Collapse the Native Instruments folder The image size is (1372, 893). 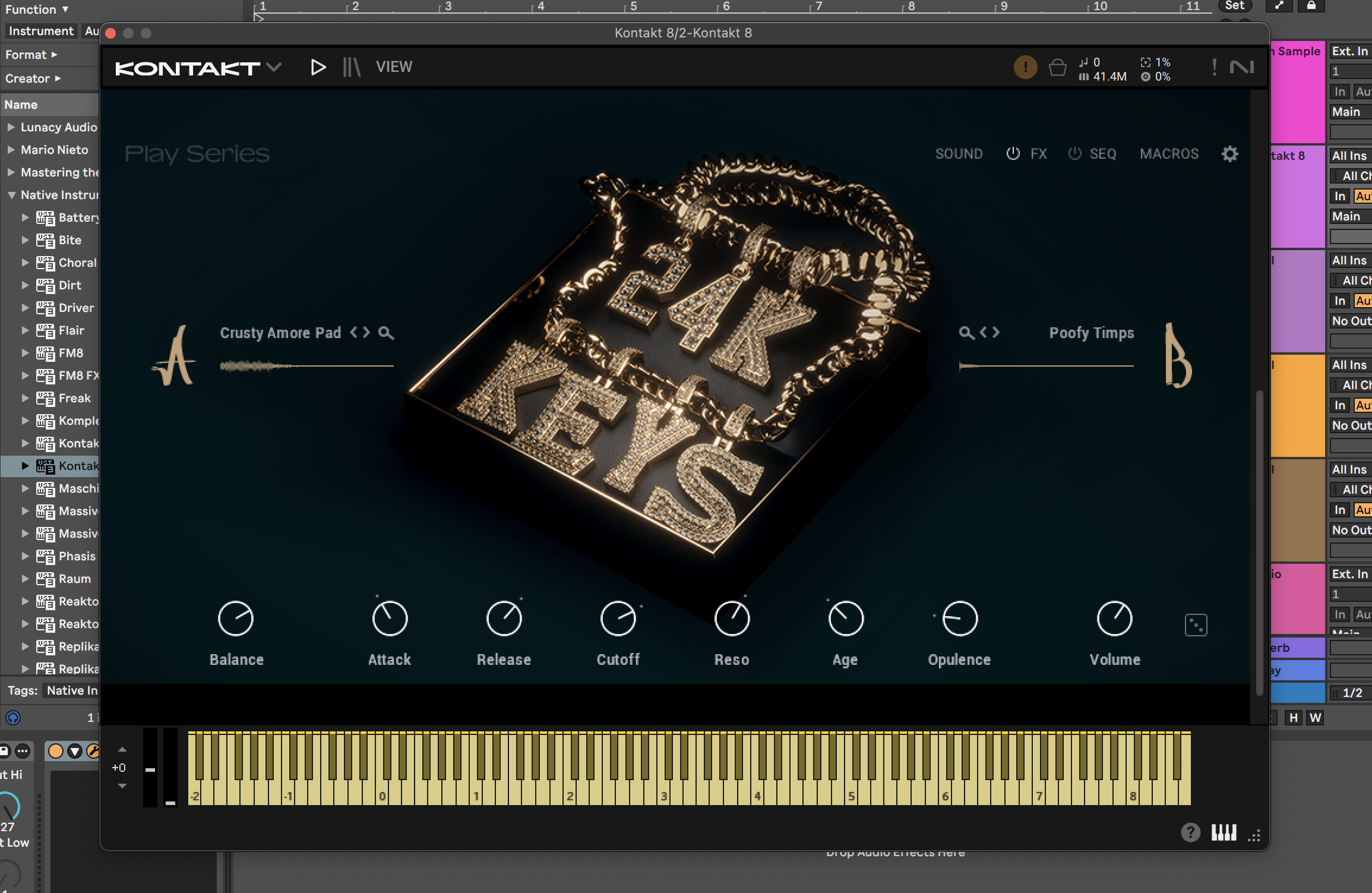(x=11, y=195)
